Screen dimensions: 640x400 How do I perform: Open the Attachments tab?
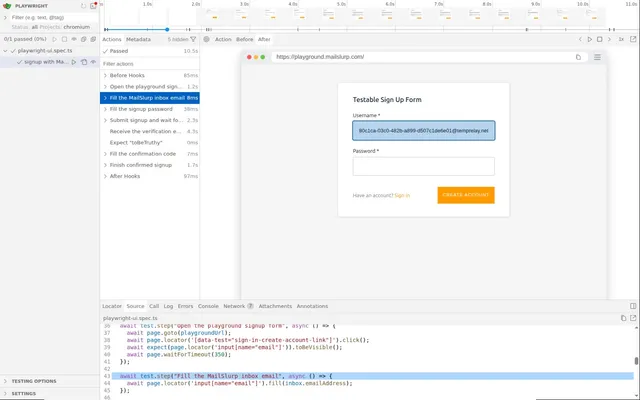(x=275, y=306)
